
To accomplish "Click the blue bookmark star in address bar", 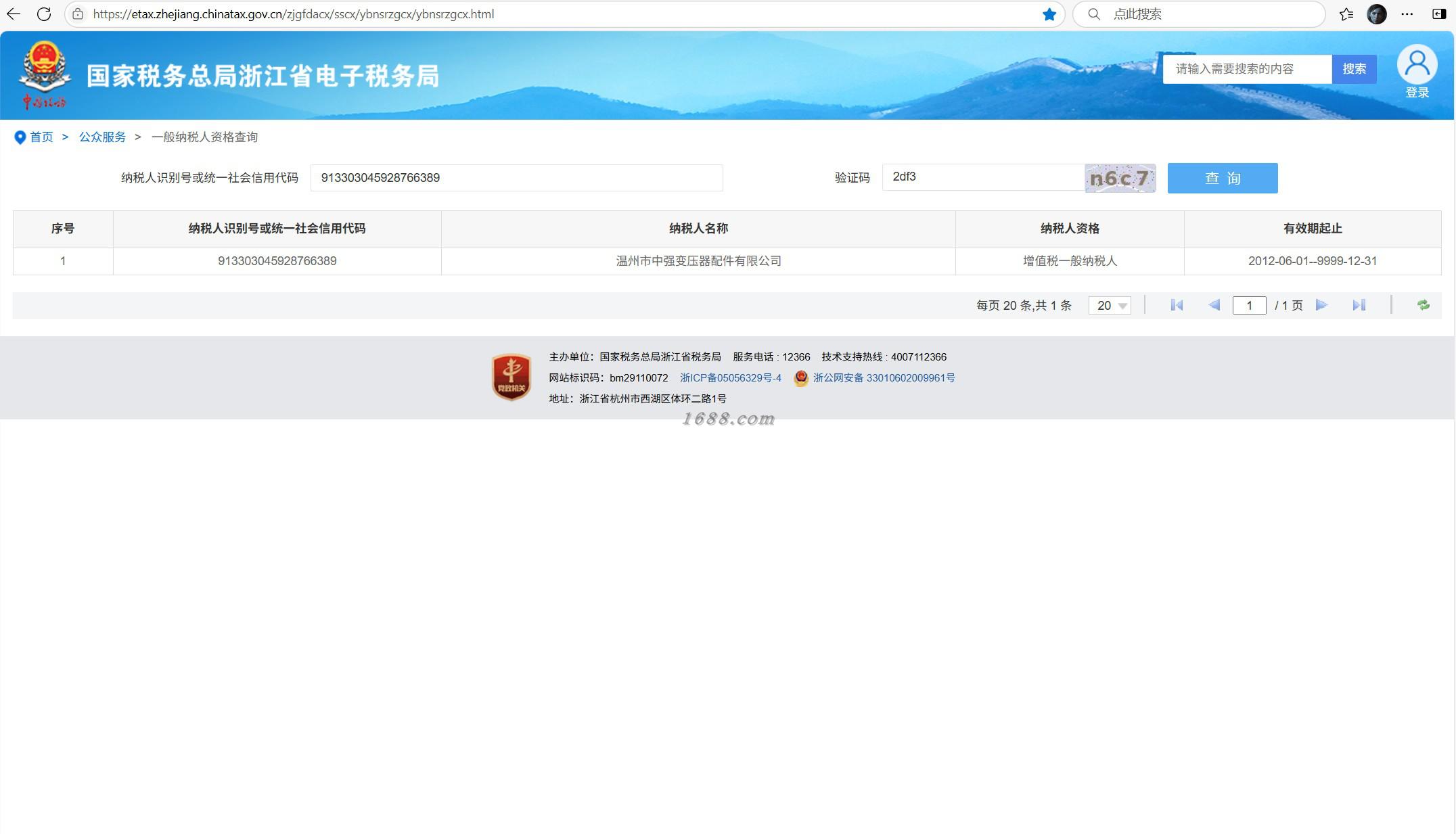I will pos(1049,14).
